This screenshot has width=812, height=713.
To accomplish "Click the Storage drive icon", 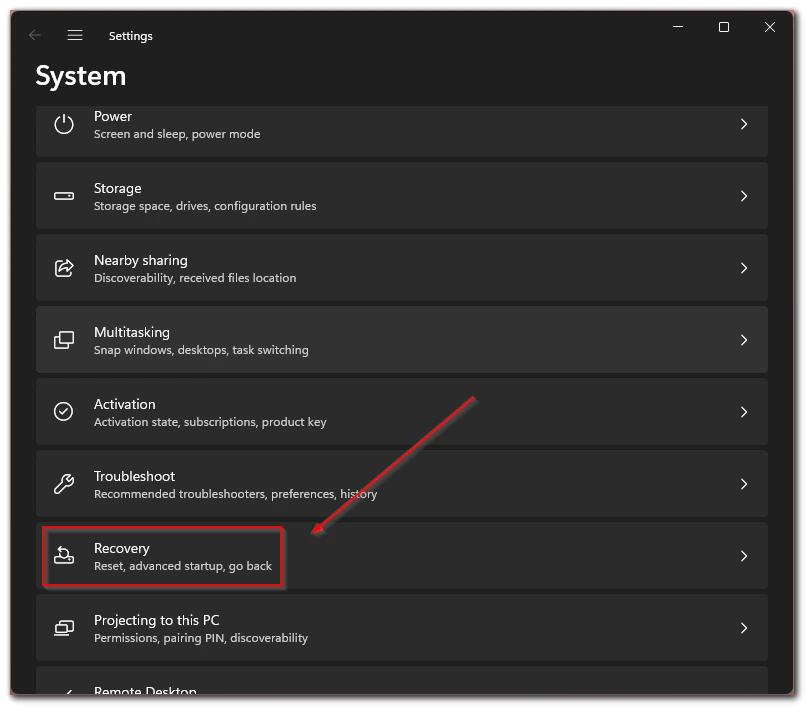I will point(64,196).
